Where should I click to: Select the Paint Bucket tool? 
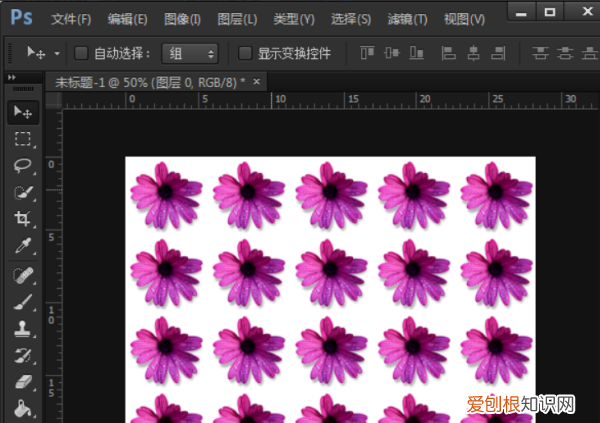tap(23, 408)
